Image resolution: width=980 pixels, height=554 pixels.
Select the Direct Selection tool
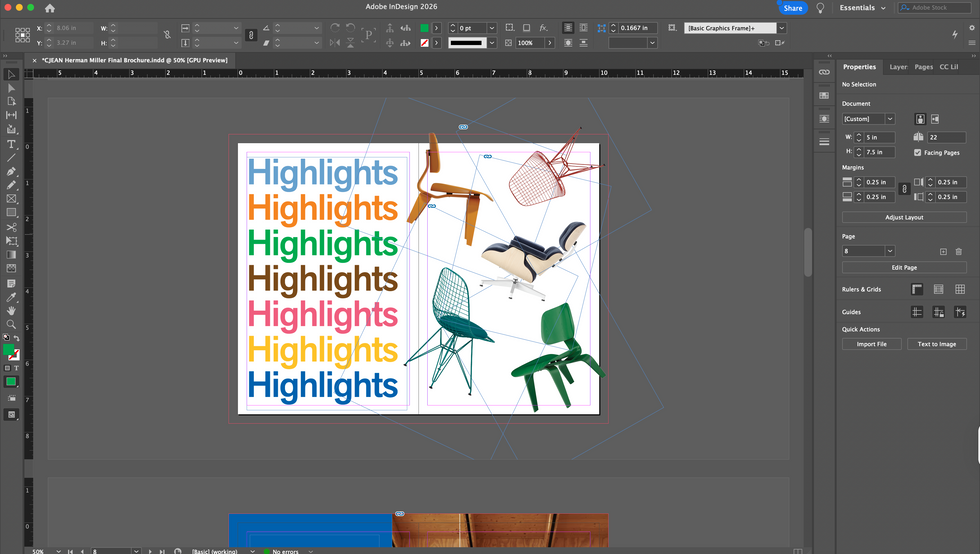(x=11, y=88)
